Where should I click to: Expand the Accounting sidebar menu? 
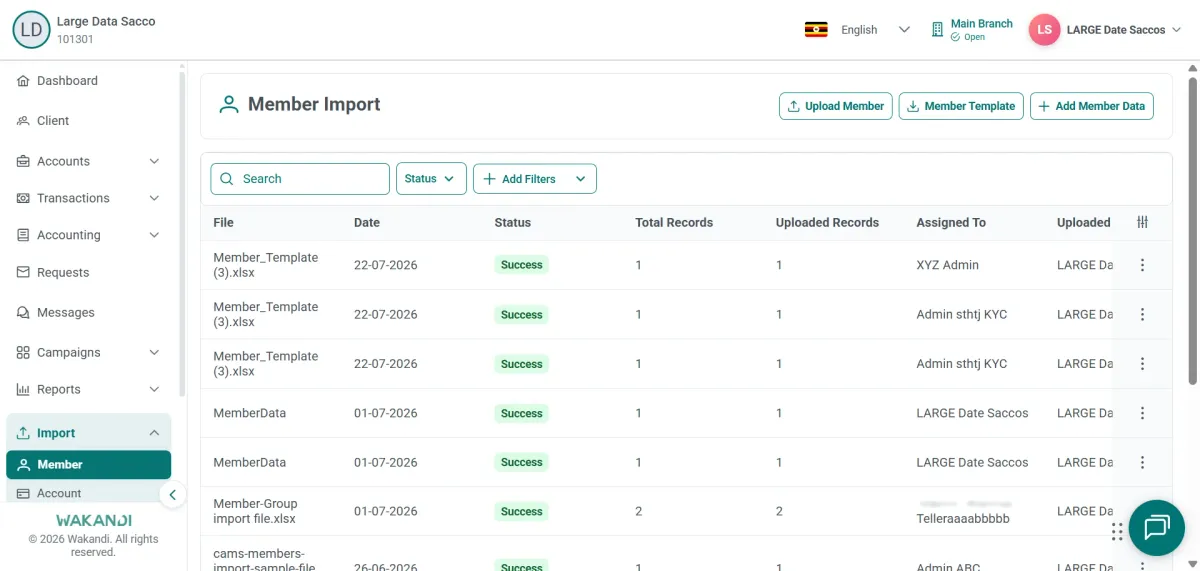click(x=154, y=235)
